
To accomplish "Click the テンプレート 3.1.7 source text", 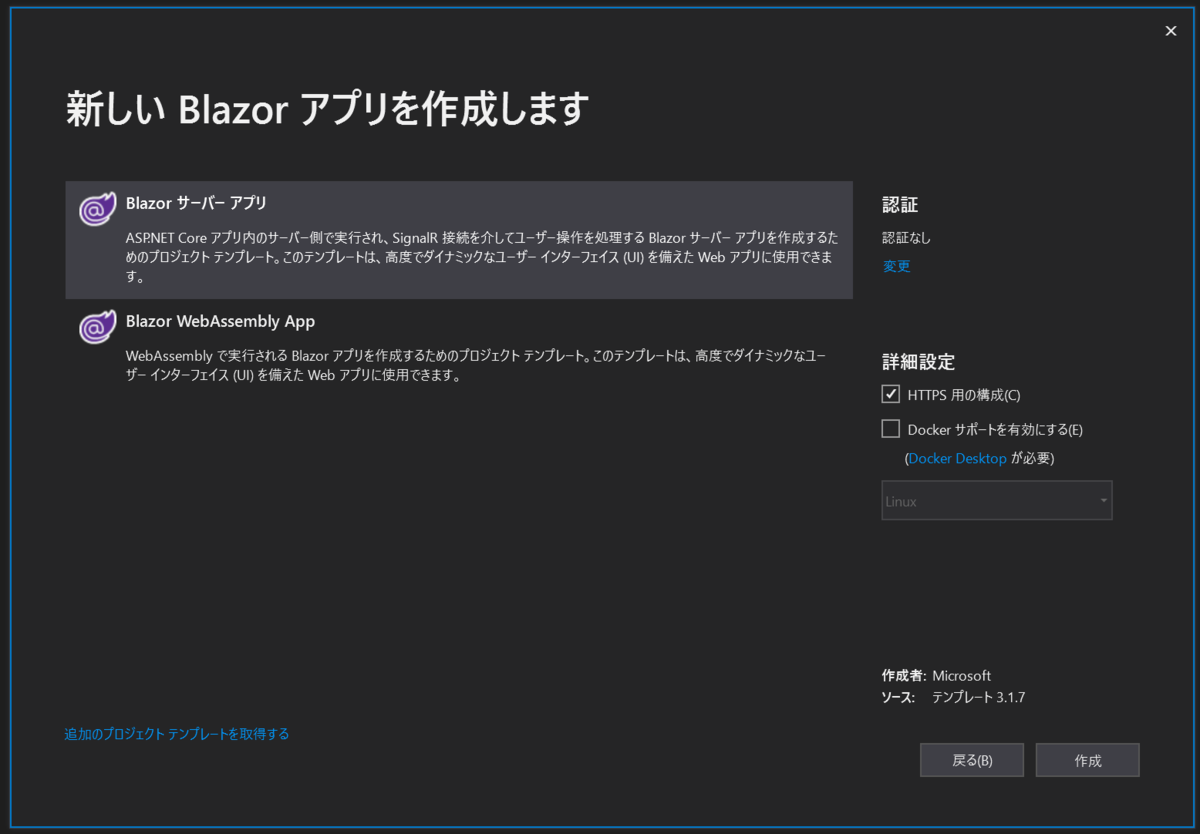I will tap(978, 697).
